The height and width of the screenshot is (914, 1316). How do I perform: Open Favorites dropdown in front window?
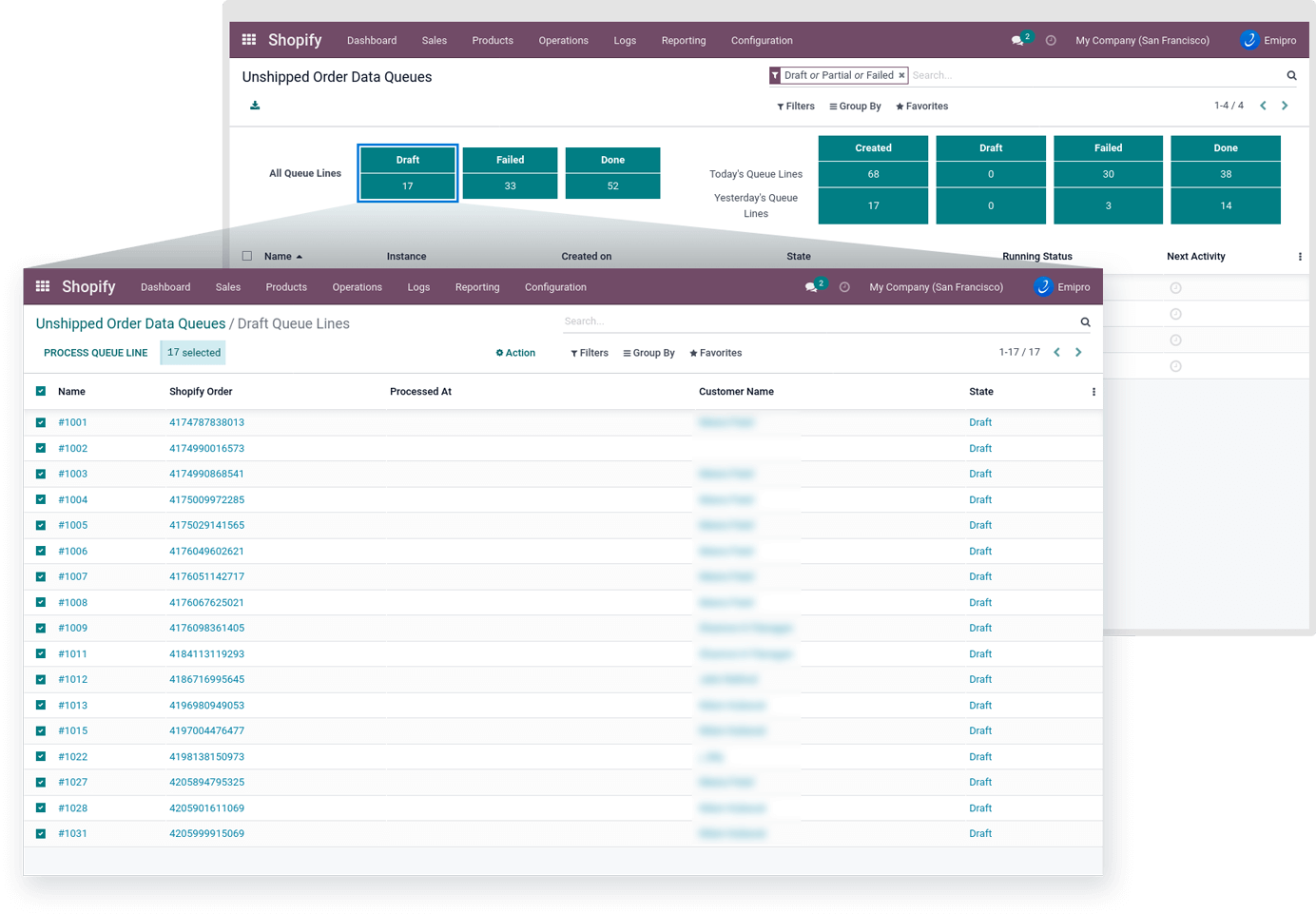tap(715, 353)
